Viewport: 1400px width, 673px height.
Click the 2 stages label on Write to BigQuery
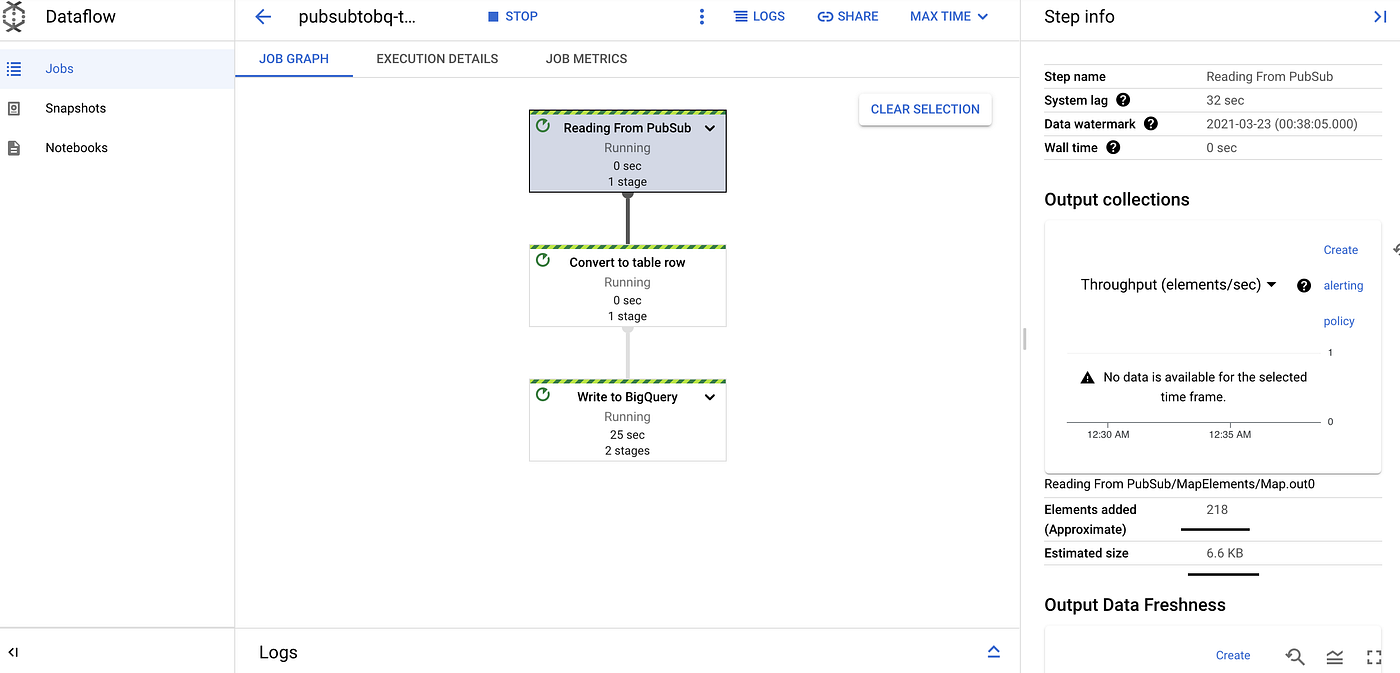click(627, 451)
